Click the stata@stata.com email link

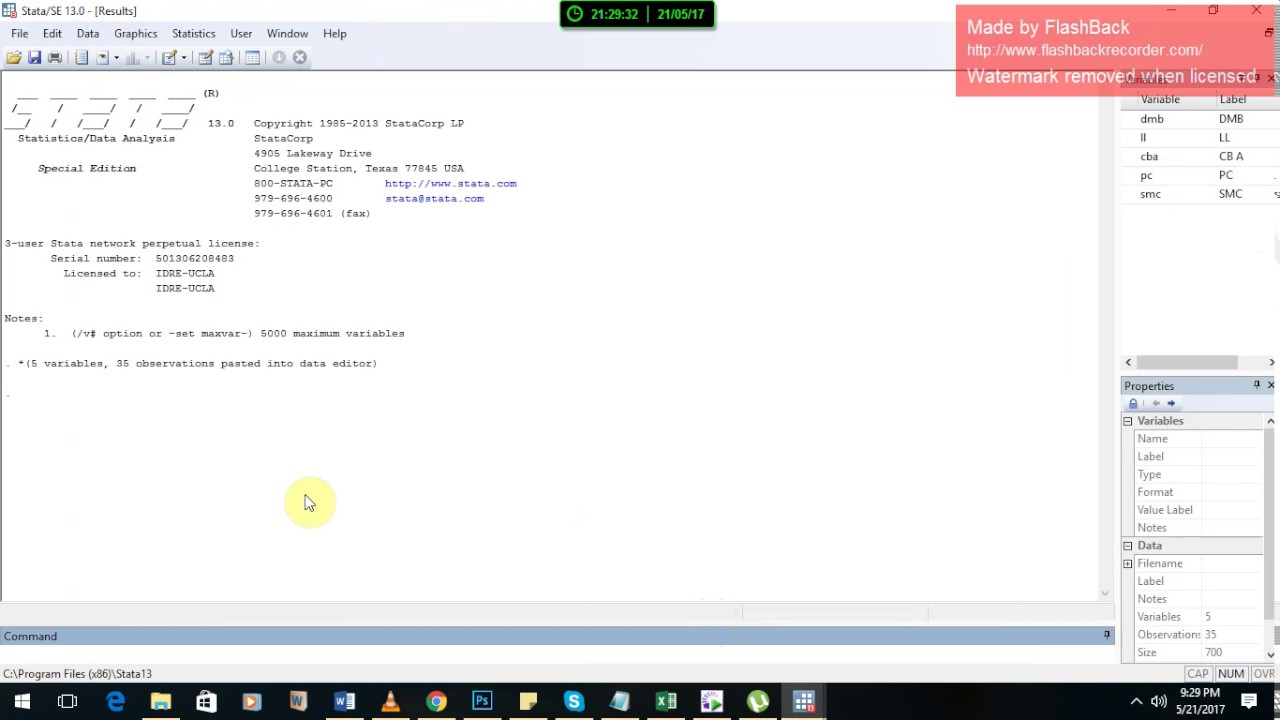coord(434,198)
